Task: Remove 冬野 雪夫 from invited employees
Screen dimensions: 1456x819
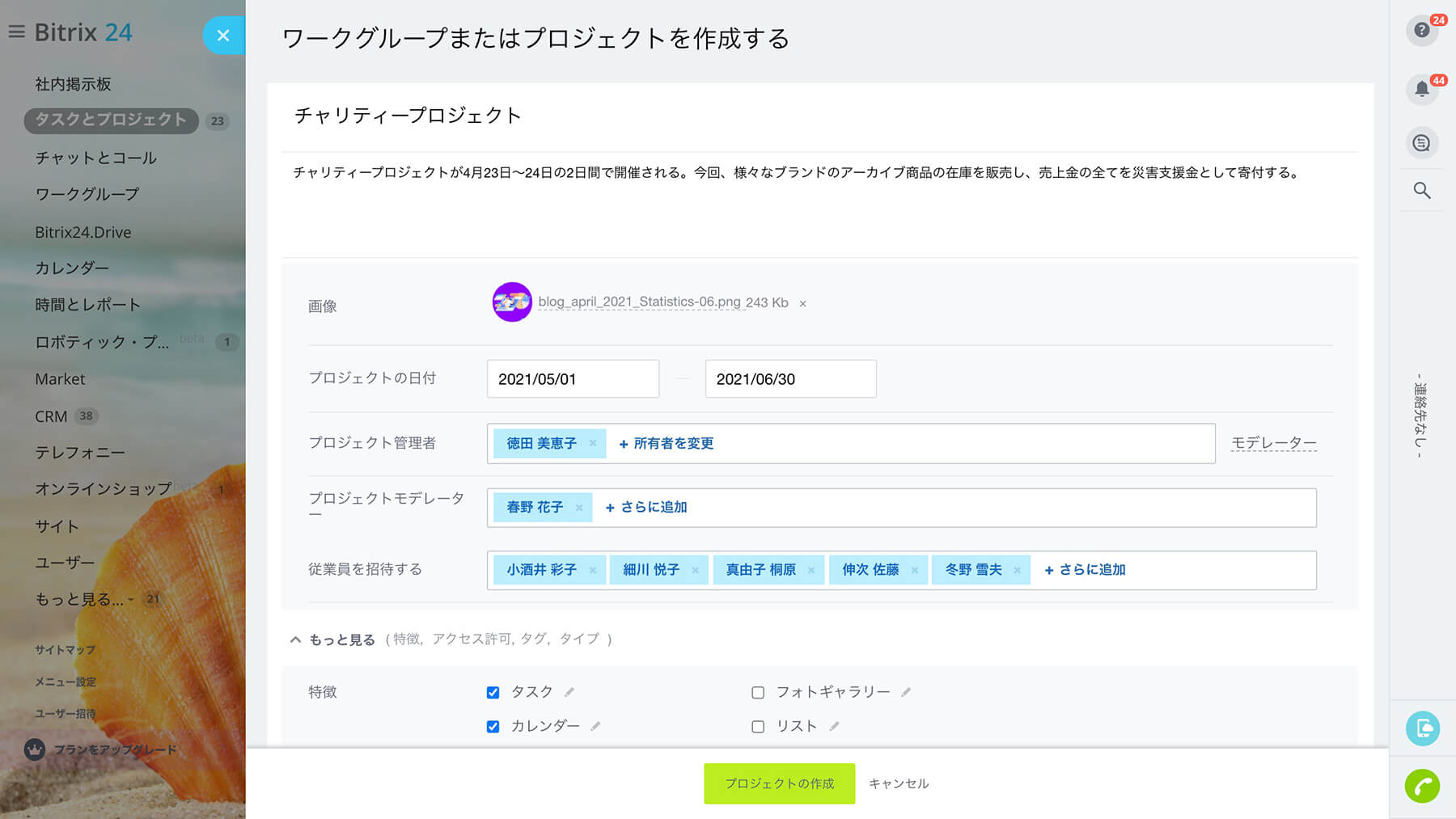Action: (1017, 570)
